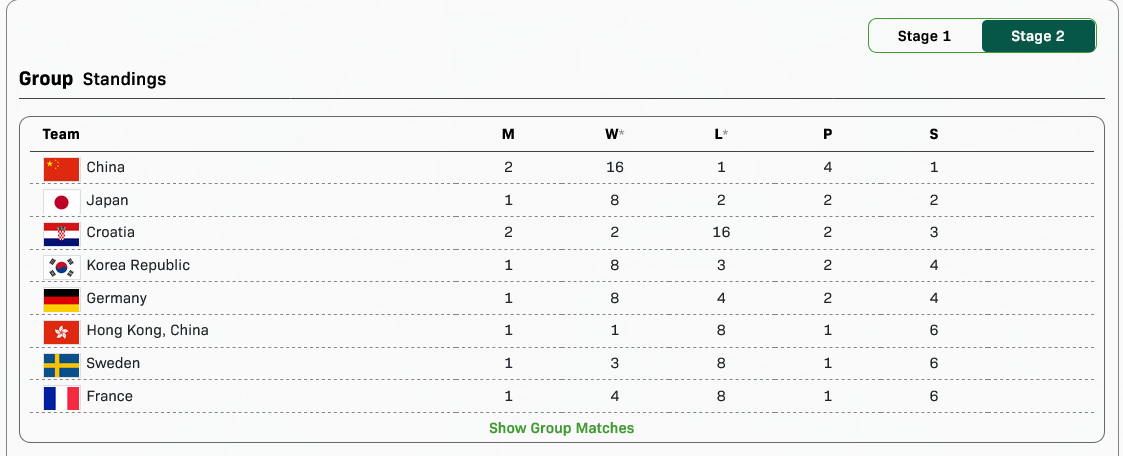Select the Hong Kong, China team name
This screenshot has height=456, width=1123.
(x=147, y=330)
